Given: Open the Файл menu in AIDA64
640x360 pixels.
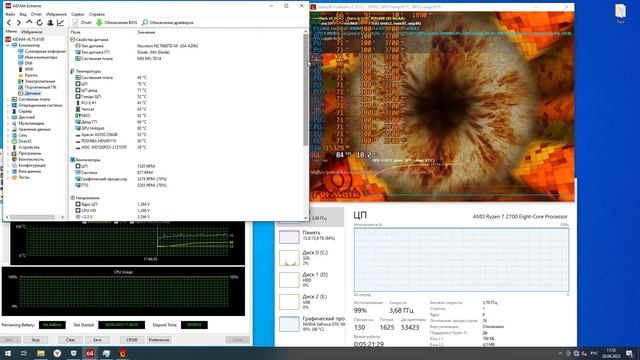Looking at the screenshot, I should click(x=10, y=14).
